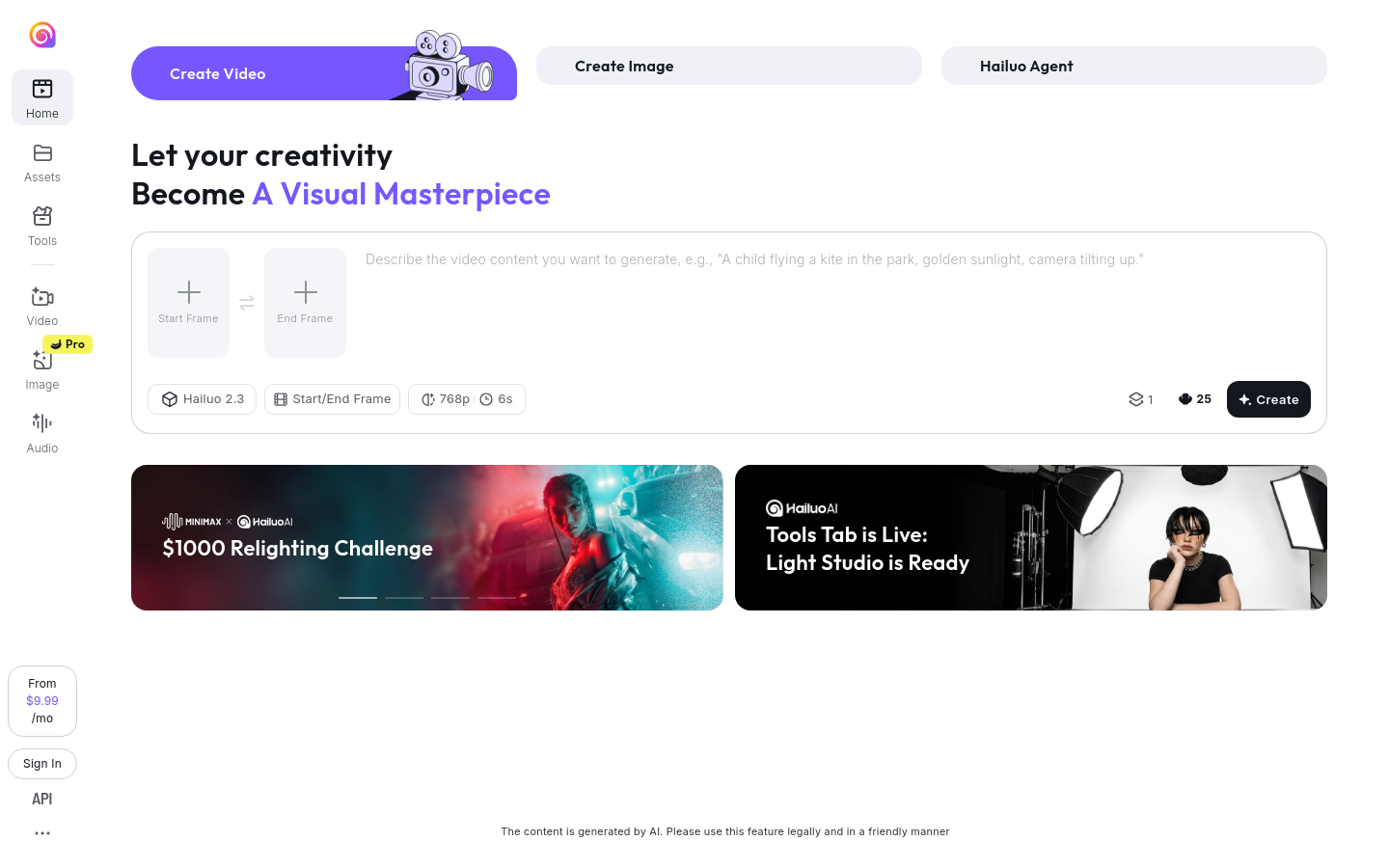The width and height of the screenshot is (1389, 868).
Task: Switch to the Create Image tab
Action: tap(729, 66)
